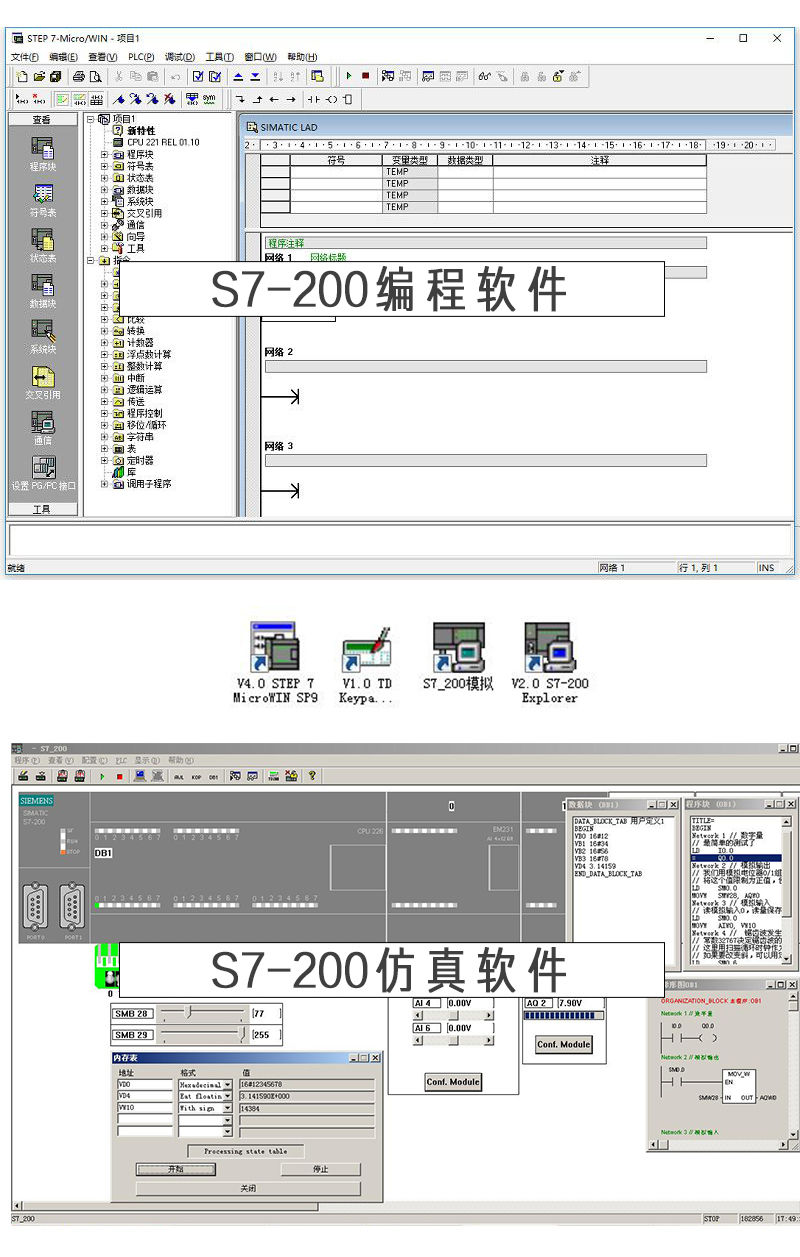Open the With sign format dropdown for VW10
This screenshot has height=1257, width=800.
point(227,1108)
